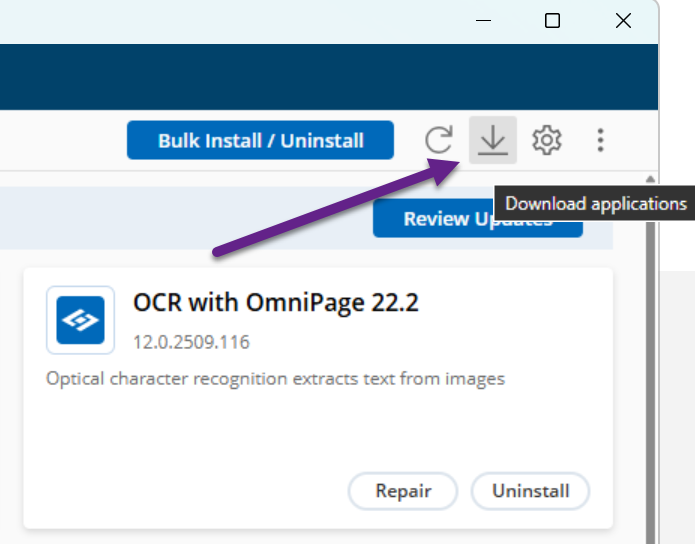Select the OCR with OmniPage 22.2 title
The height and width of the screenshot is (544, 695).
pyautogui.click(x=276, y=303)
